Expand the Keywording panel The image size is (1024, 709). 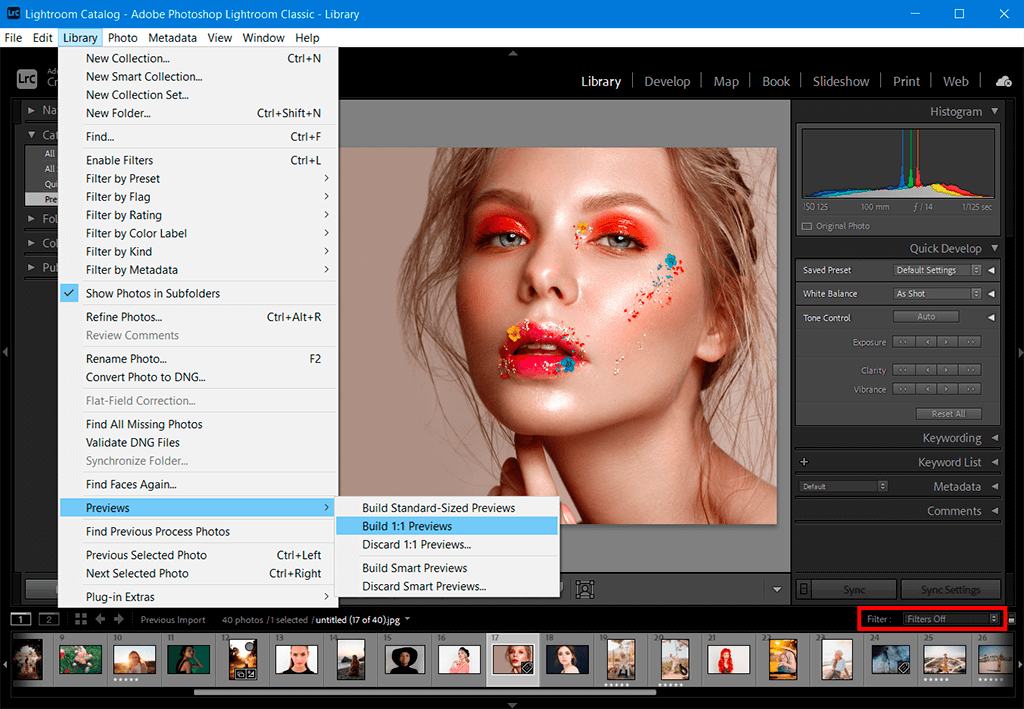click(x=995, y=437)
